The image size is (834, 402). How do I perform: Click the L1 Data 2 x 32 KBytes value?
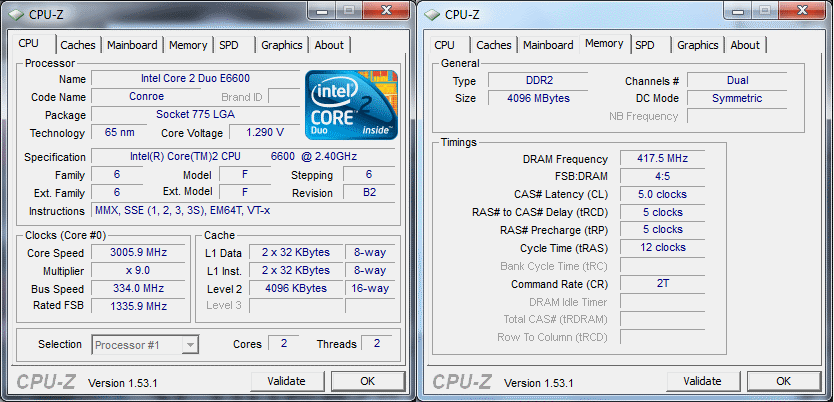click(x=295, y=253)
